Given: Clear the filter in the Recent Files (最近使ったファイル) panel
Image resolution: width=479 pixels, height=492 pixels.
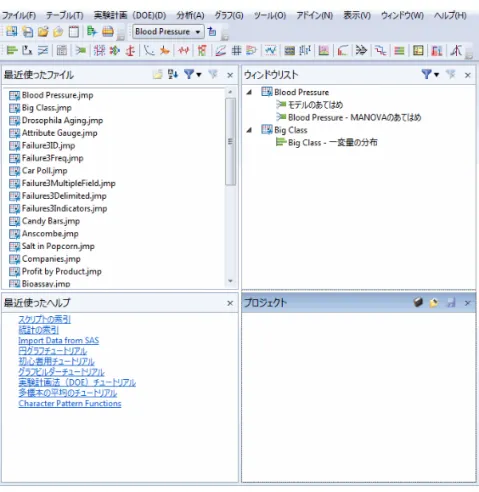Looking at the screenshot, I should pyautogui.click(x=213, y=75).
